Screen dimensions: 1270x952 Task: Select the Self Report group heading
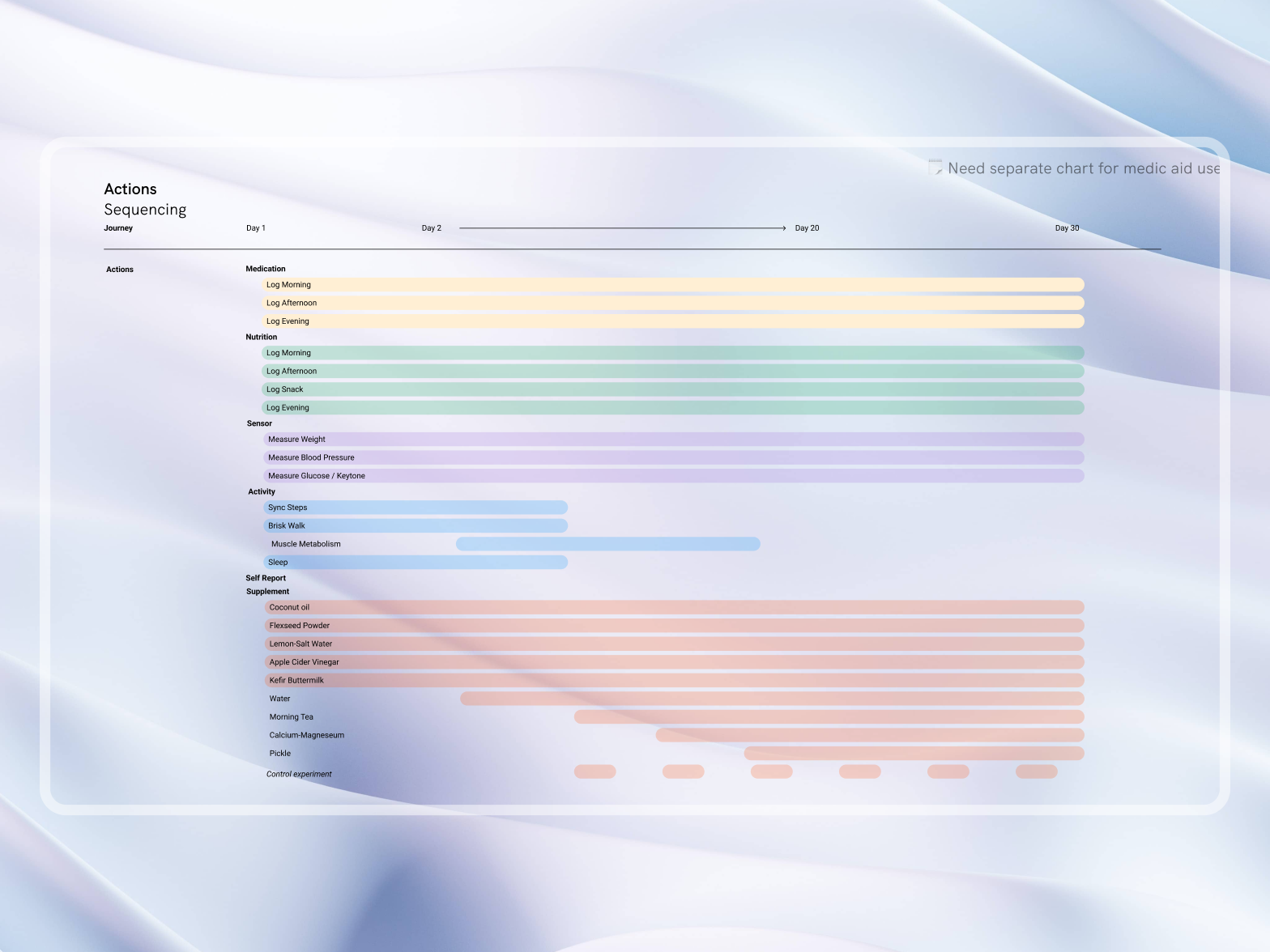point(266,578)
